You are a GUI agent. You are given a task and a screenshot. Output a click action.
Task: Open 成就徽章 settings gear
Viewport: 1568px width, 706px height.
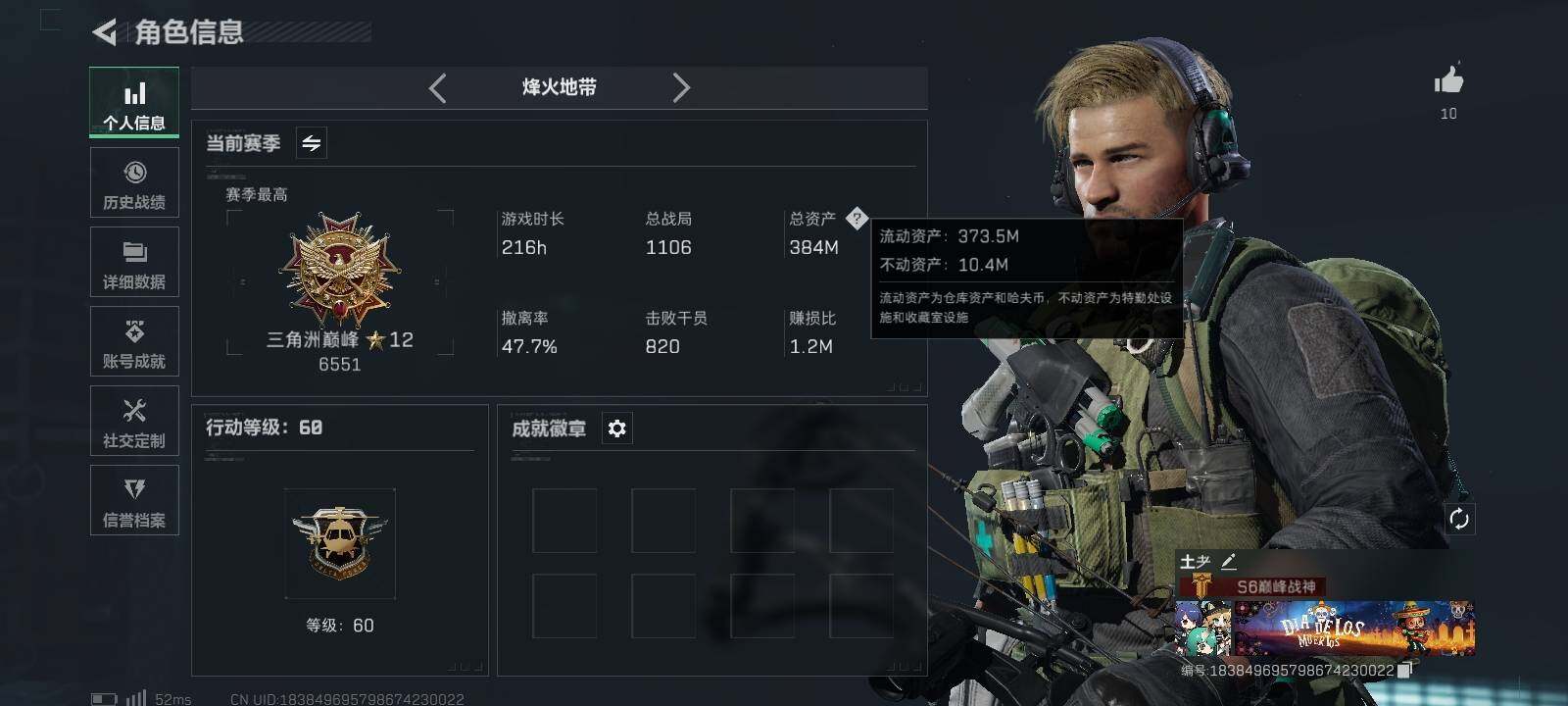(616, 429)
